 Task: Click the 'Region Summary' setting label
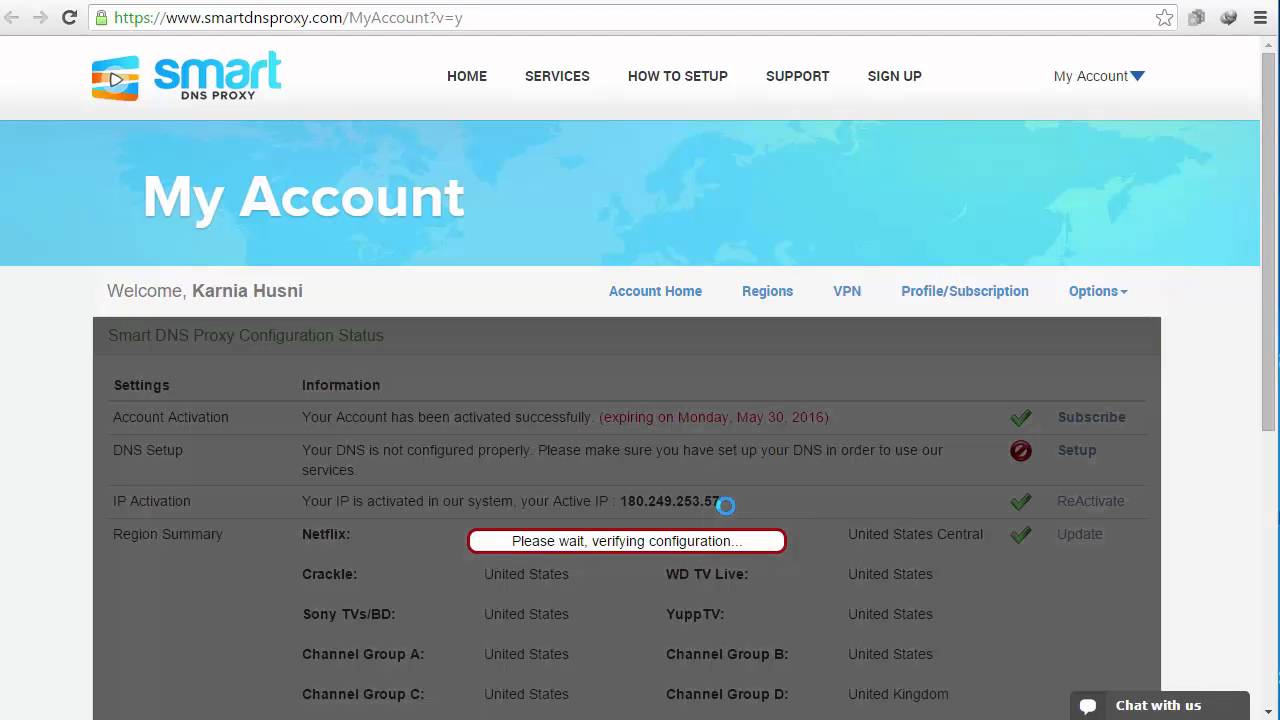[x=168, y=534]
